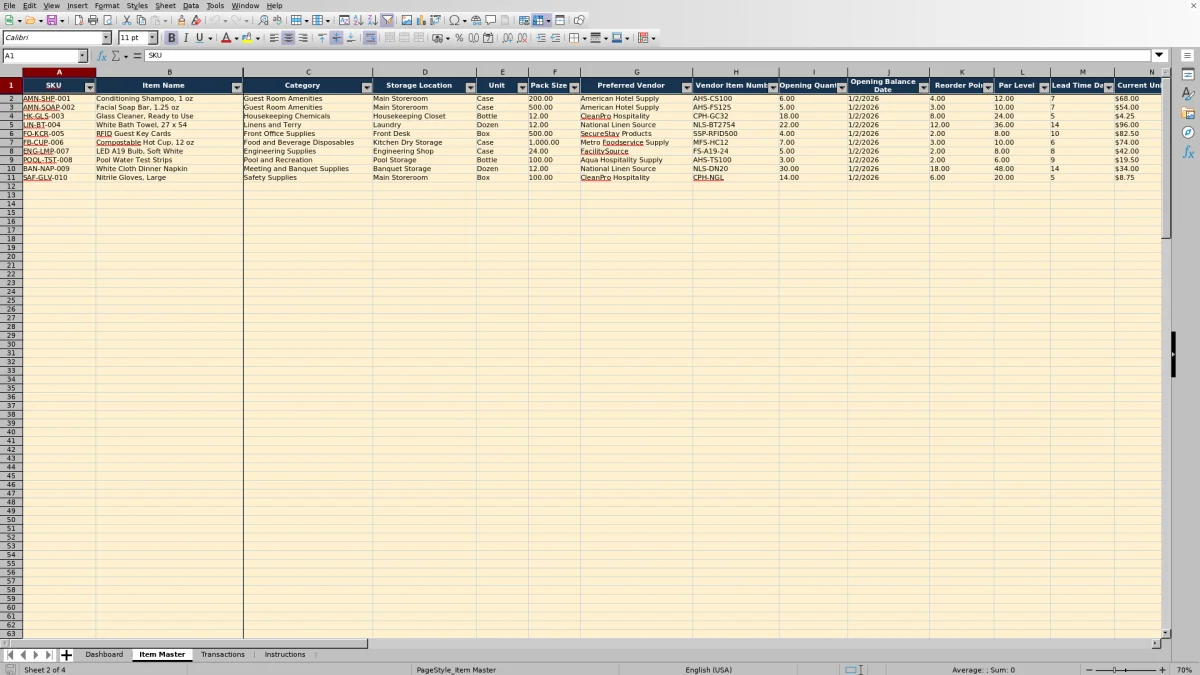Click the Undo arrow icon
The width and height of the screenshot is (1200, 675).
(214, 20)
